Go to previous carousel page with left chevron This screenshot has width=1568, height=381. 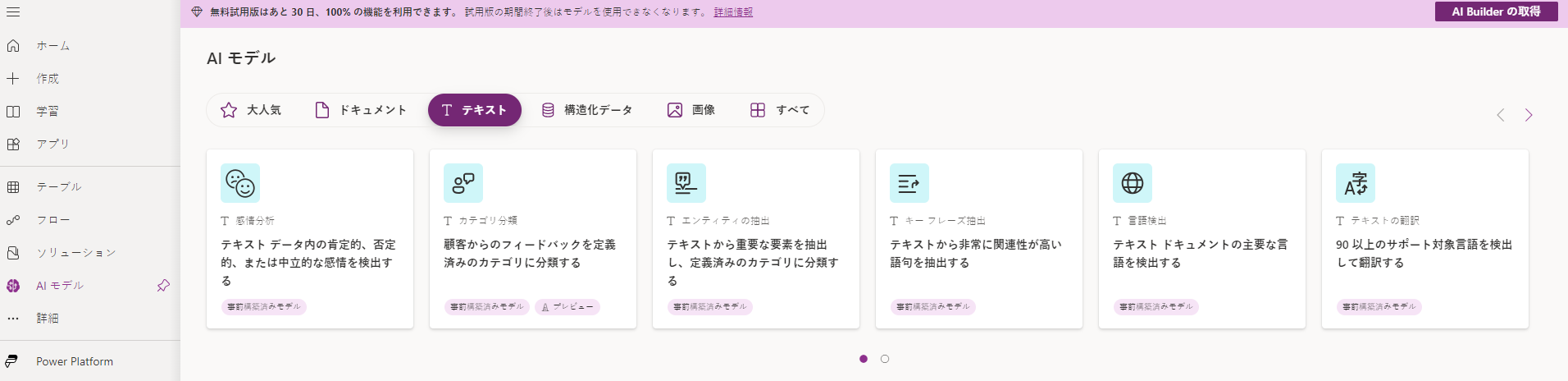pyautogui.click(x=1501, y=115)
